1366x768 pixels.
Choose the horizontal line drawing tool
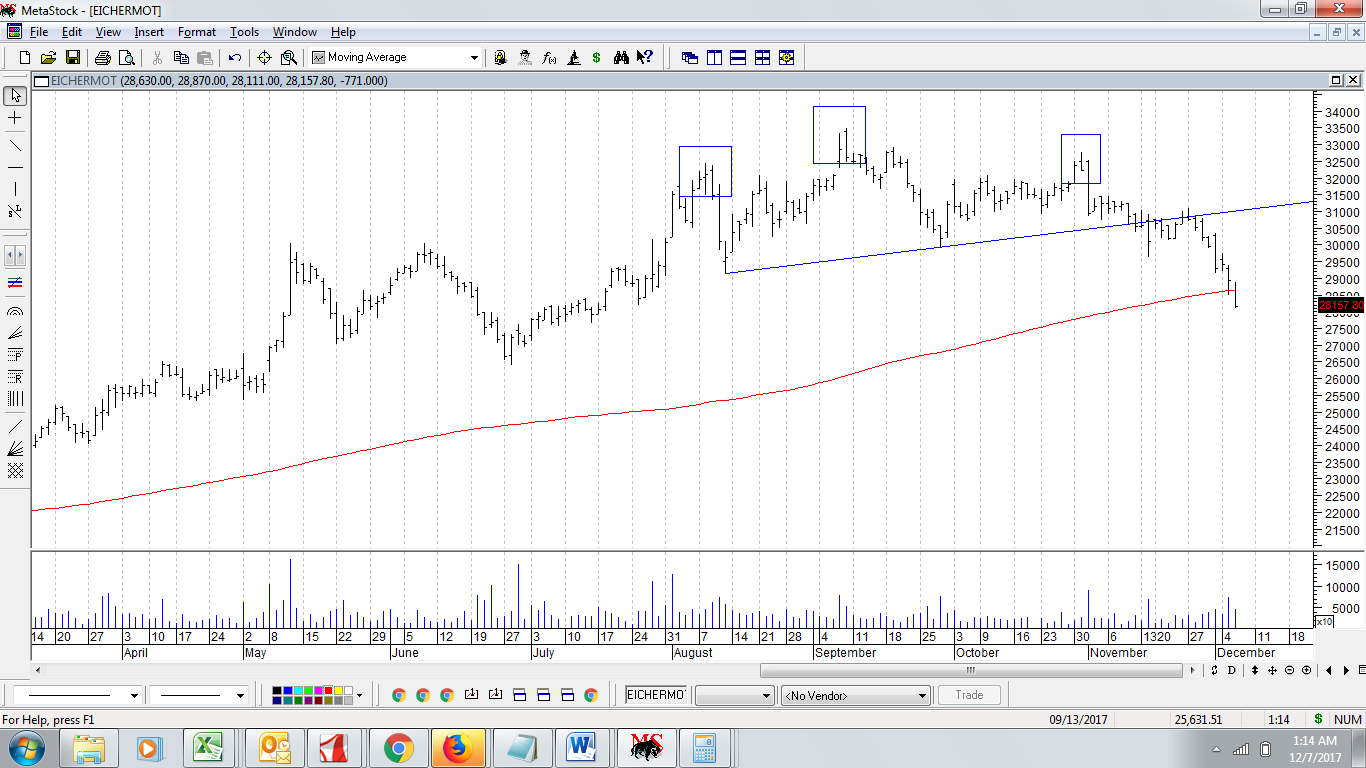[x=15, y=167]
